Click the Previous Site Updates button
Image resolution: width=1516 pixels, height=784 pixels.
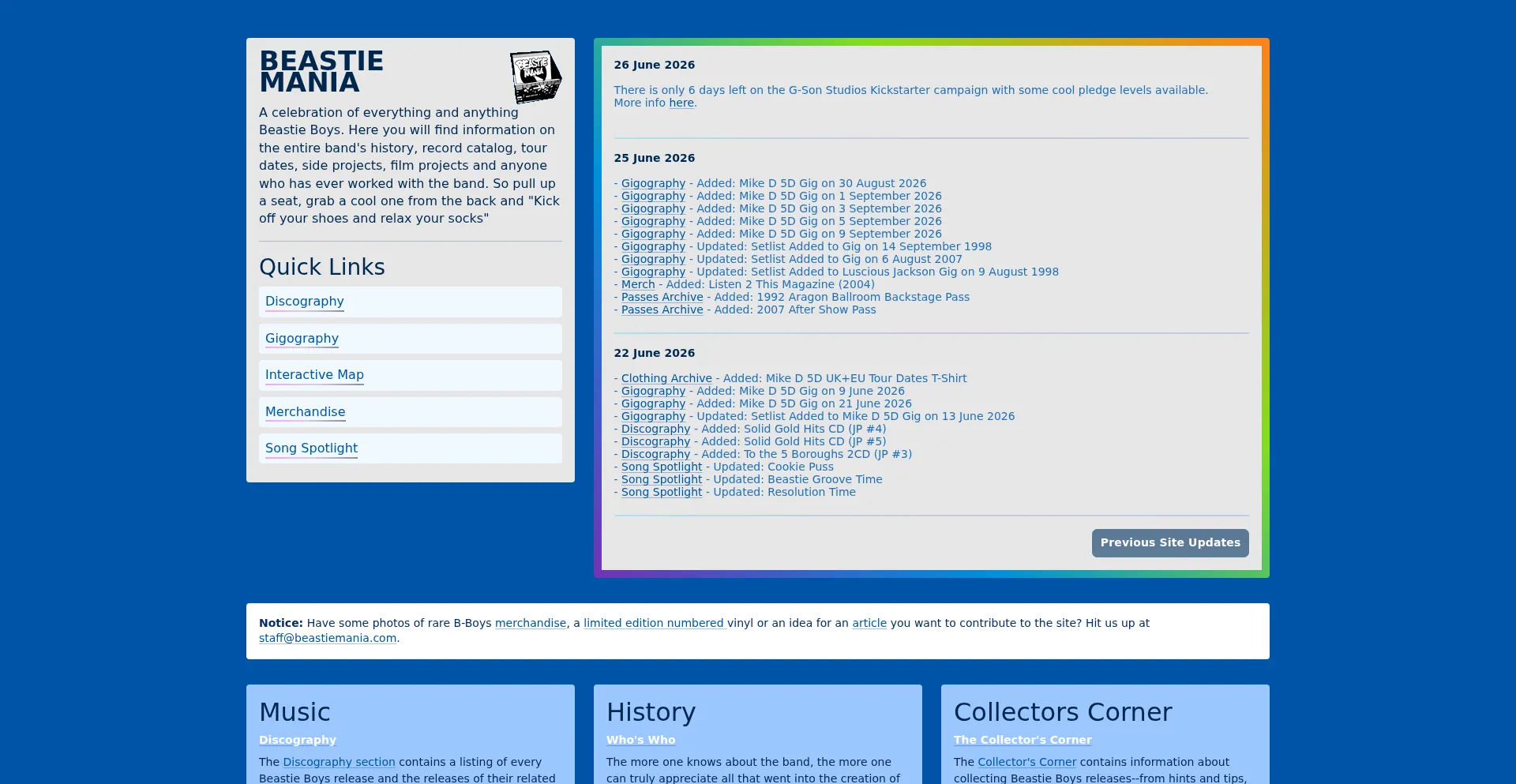1170,543
